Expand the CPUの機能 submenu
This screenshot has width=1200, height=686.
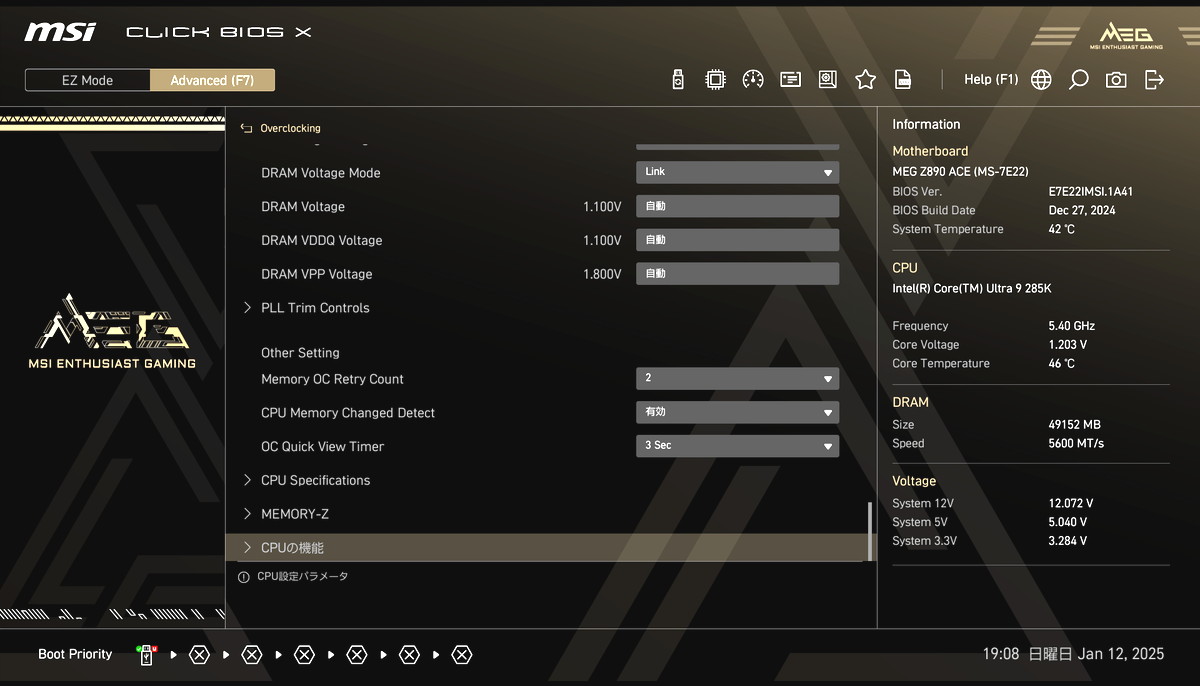pyautogui.click(x=550, y=548)
